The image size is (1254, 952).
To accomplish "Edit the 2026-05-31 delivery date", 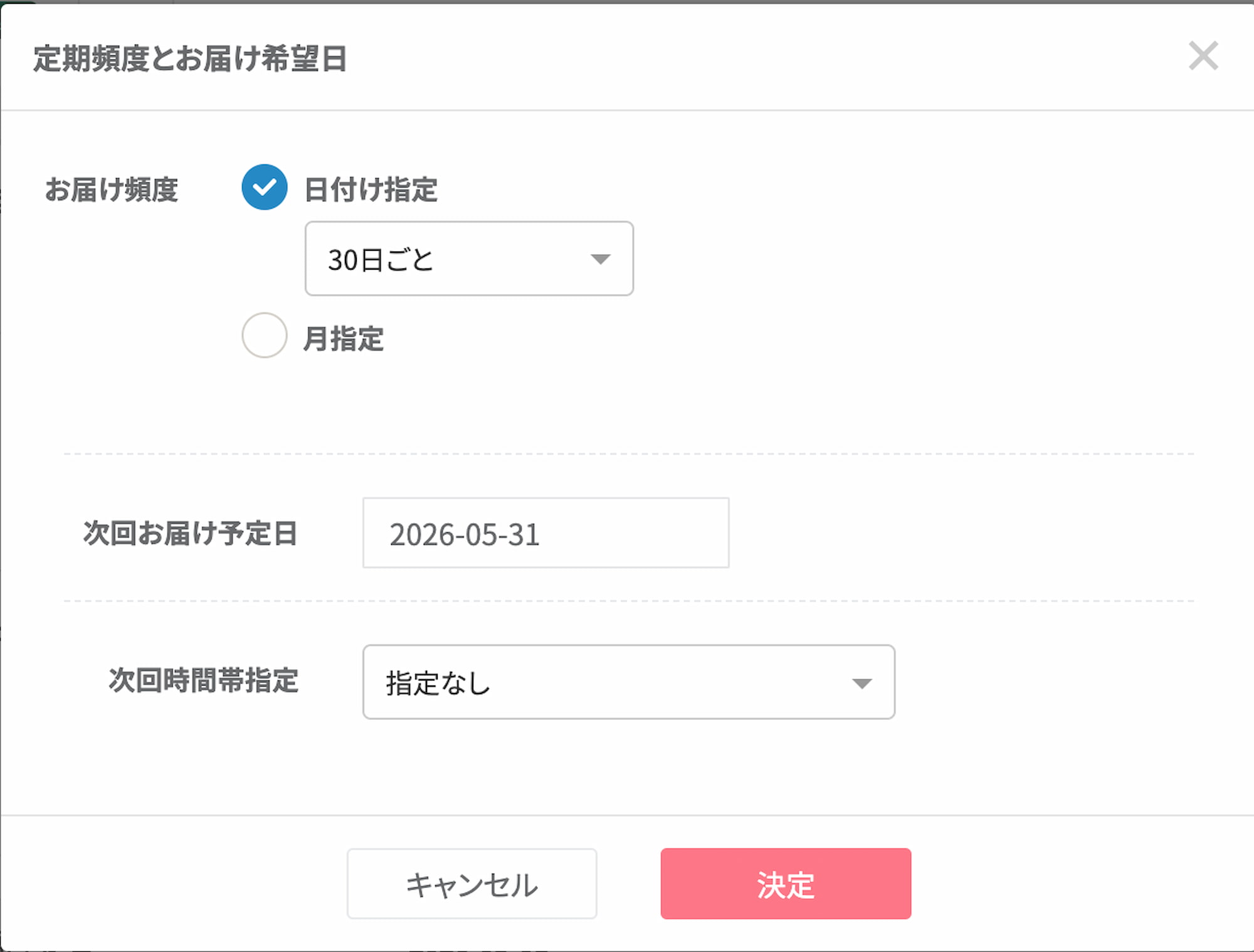I will pyautogui.click(x=545, y=532).
